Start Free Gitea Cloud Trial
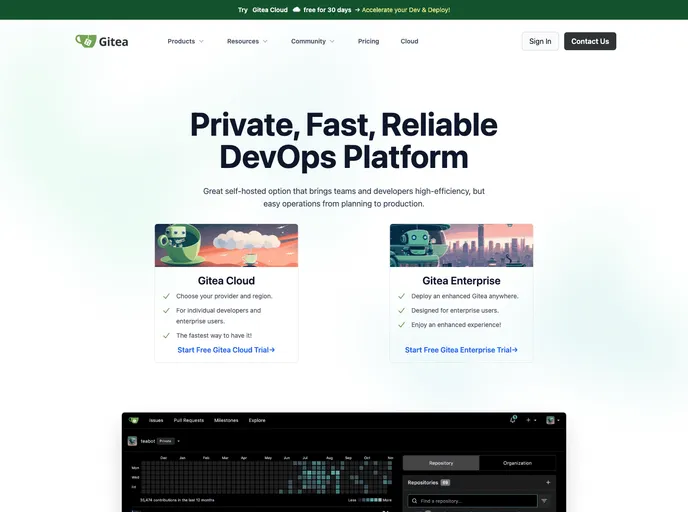This screenshot has width=688, height=512. tap(226, 350)
